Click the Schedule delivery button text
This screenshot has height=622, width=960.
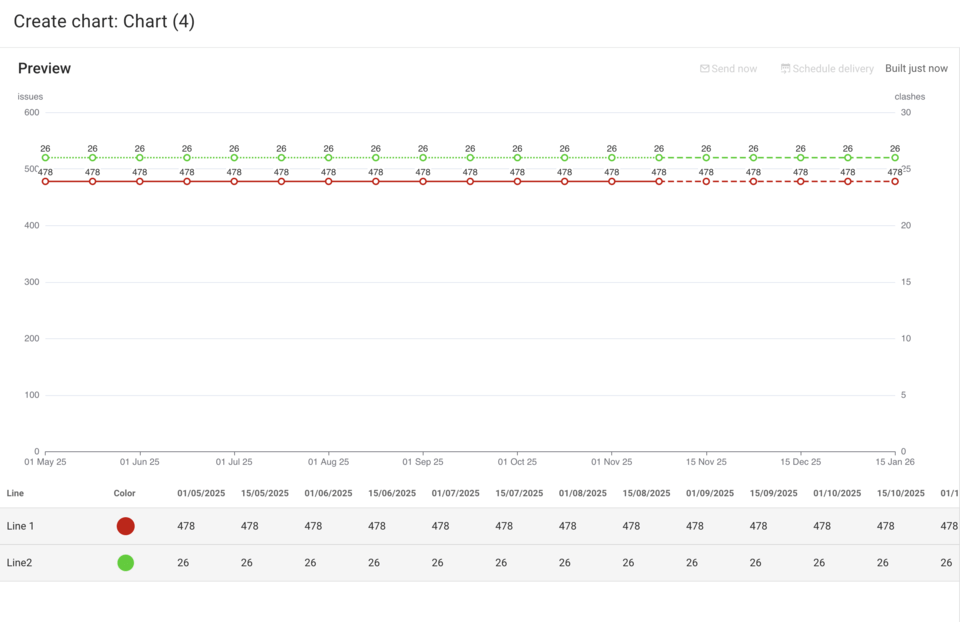tap(833, 69)
